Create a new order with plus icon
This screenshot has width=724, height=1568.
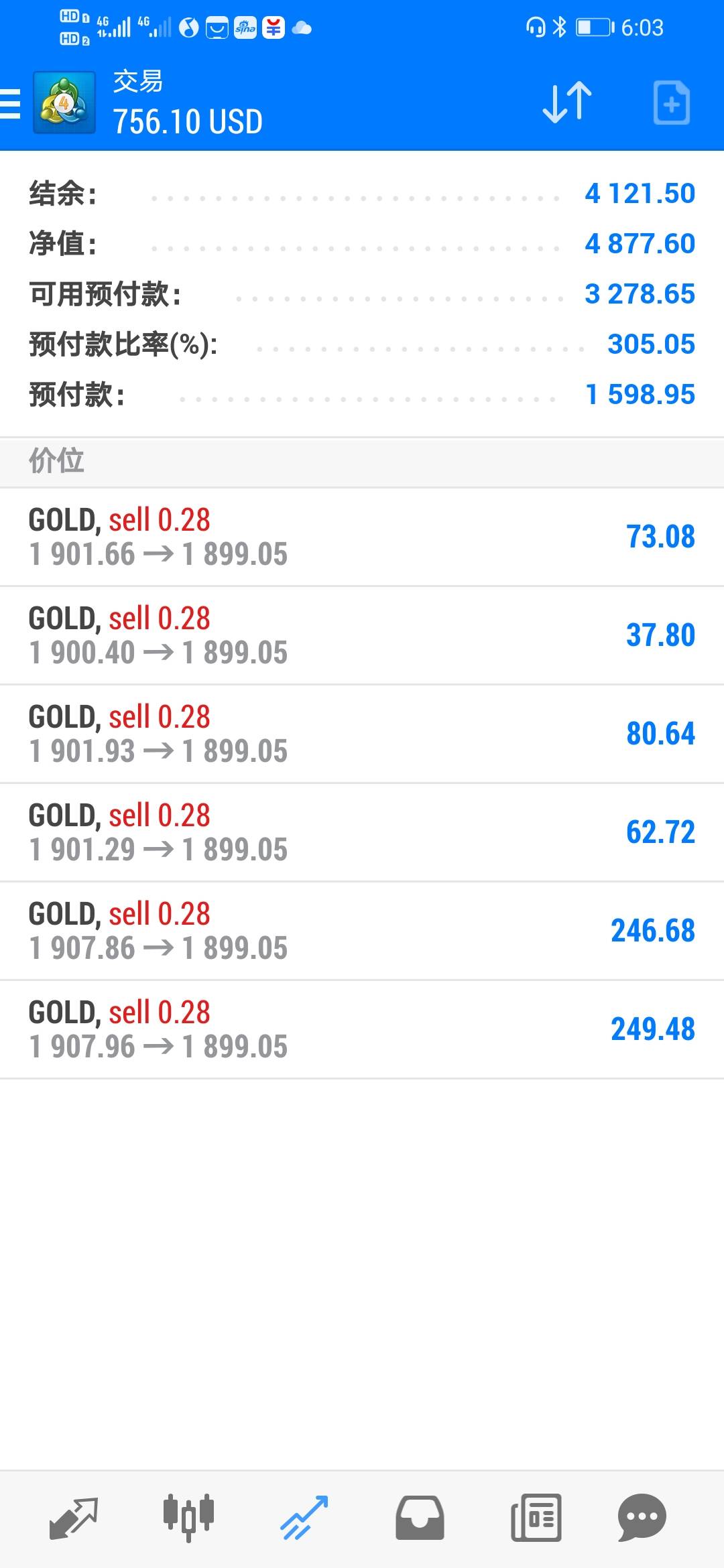(x=671, y=103)
